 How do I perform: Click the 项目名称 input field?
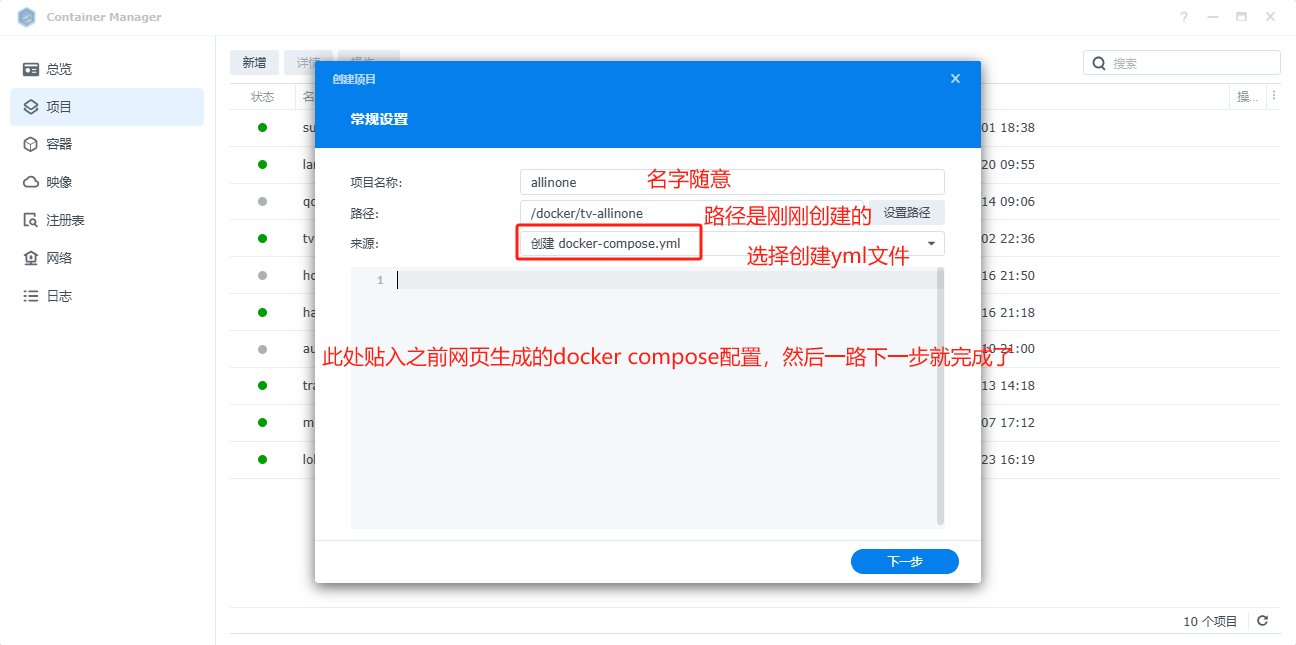pyautogui.click(x=732, y=182)
